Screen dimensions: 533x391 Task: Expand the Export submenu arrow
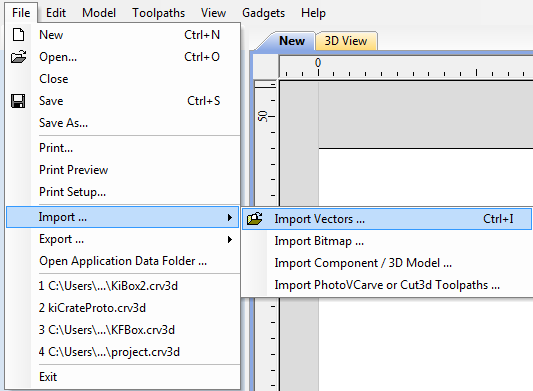pos(230,239)
